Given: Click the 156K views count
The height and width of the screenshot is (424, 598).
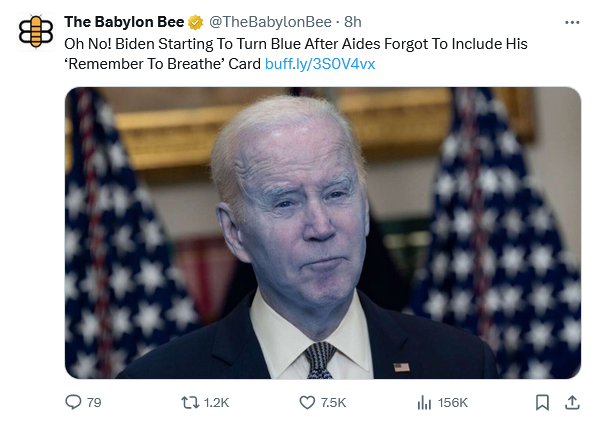Looking at the screenshot, I should (x=453, y=403).
